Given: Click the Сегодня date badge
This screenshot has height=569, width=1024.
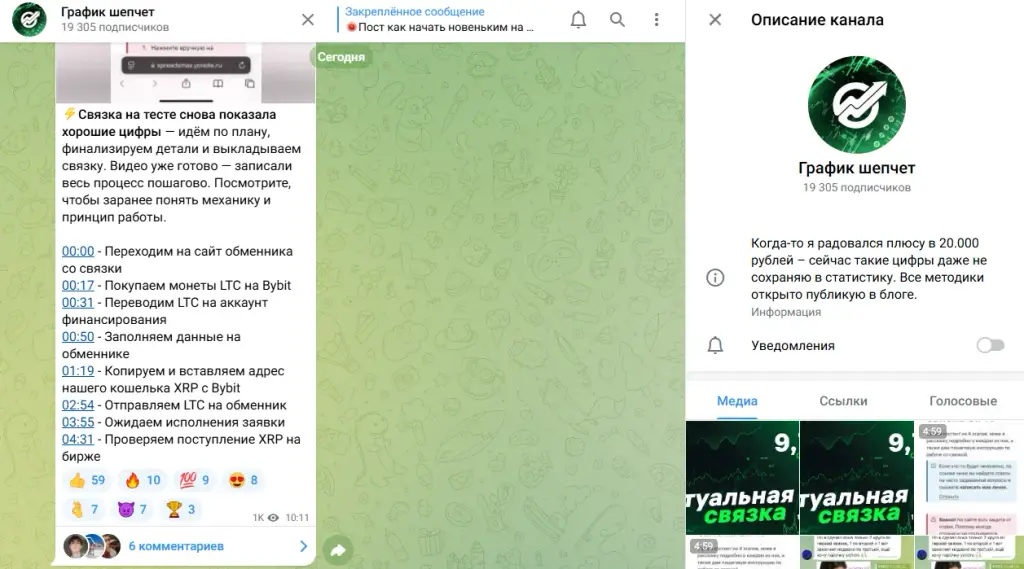Looking at the screenshot, I should 341,57.
